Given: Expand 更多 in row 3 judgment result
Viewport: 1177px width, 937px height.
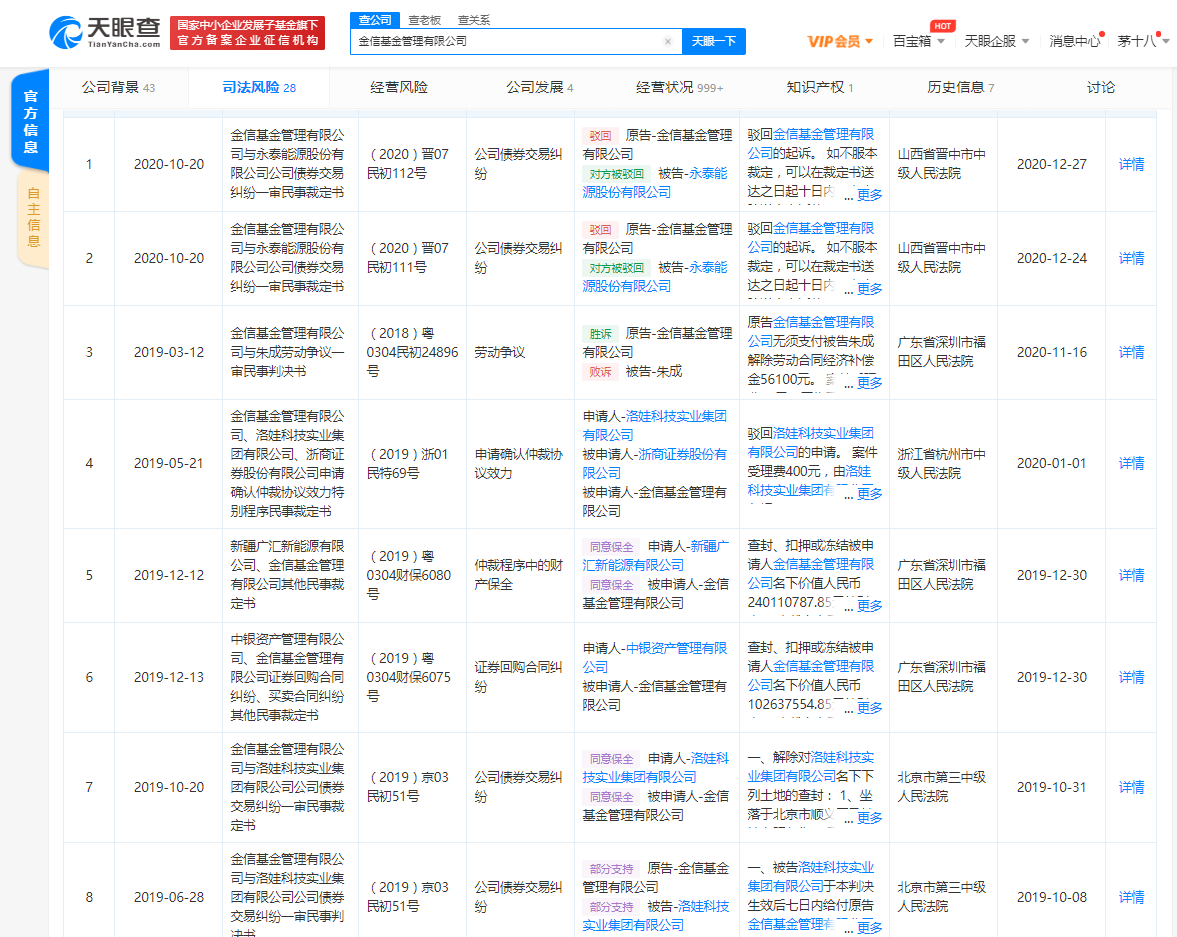Looking at the screenshot, I should tap(869, 382).
